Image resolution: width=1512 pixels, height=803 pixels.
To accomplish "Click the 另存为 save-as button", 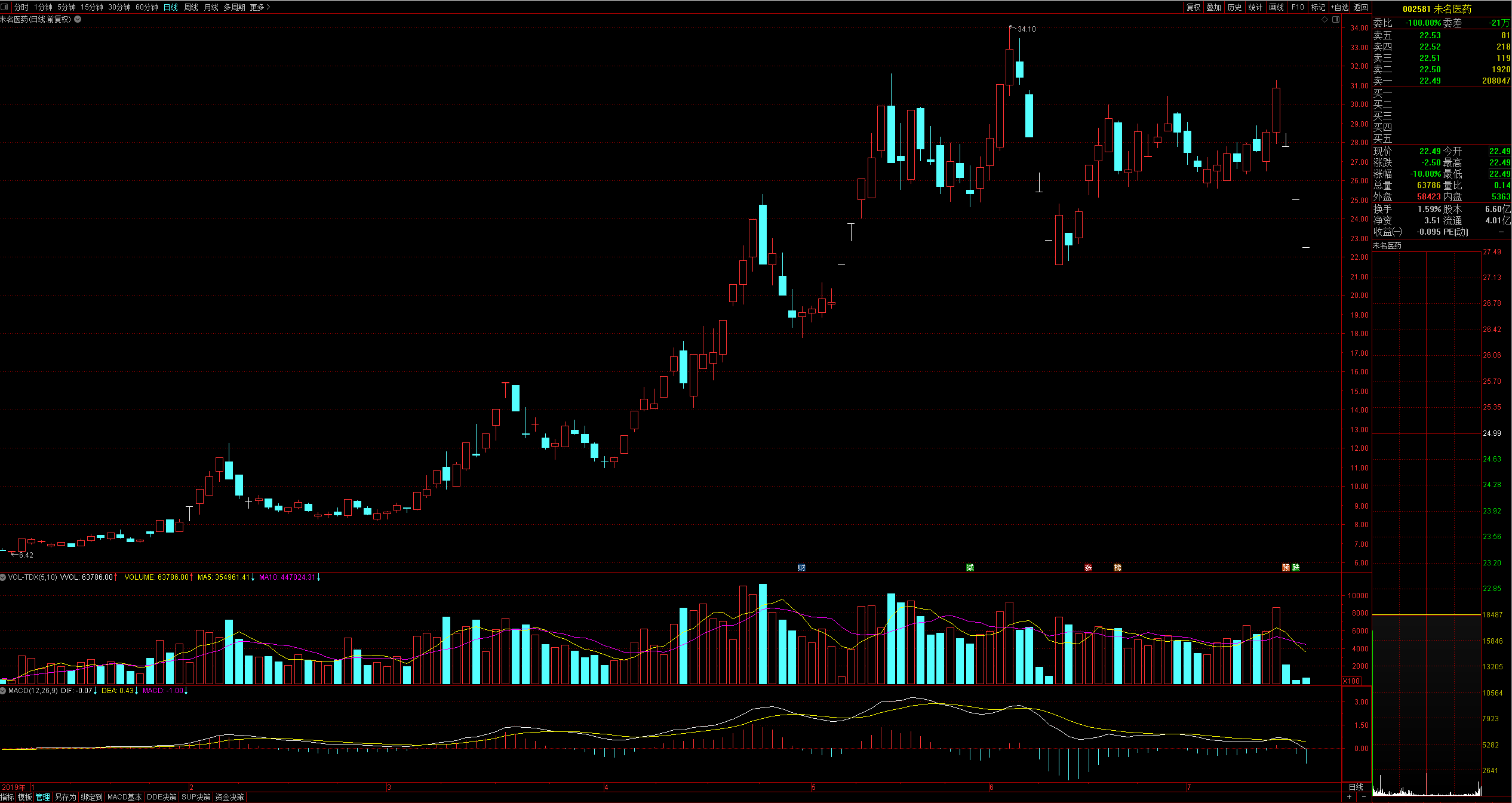I will tap(66, 798).
